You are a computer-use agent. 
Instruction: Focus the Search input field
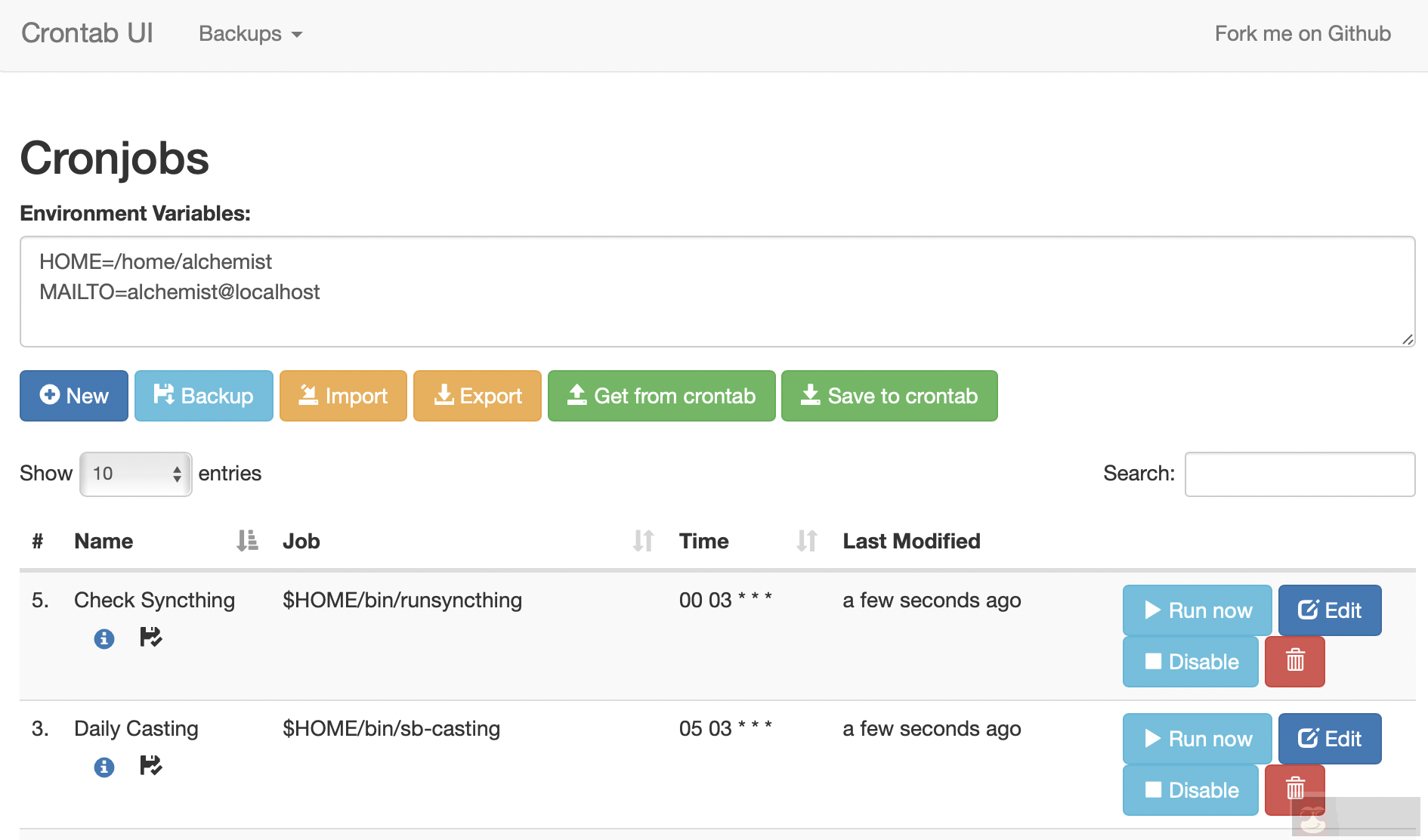pyautogui.click(x=1300, y=474)
